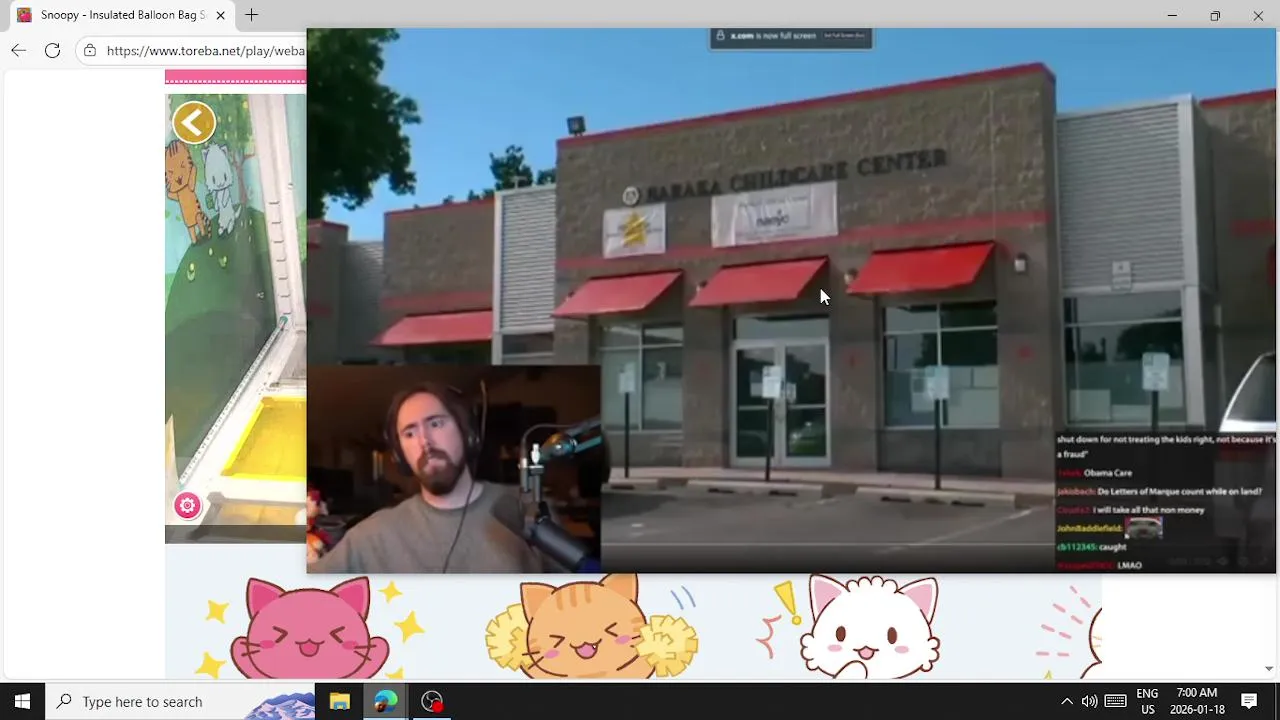Click the 'caught' chat message
1280x720 pixels.
1092,547
